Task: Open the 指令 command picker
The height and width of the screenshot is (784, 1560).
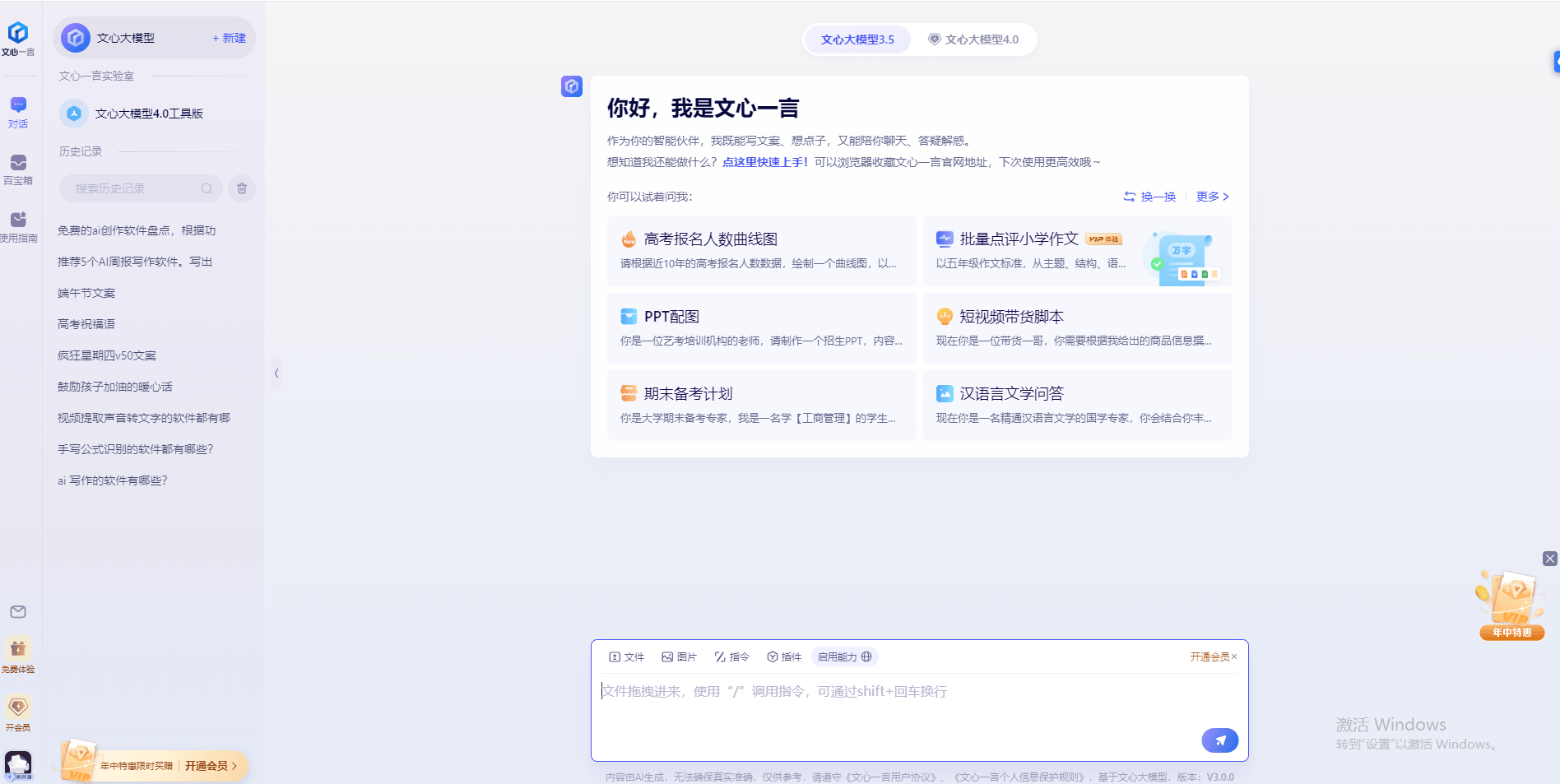Action: click(x=731, y=656)
